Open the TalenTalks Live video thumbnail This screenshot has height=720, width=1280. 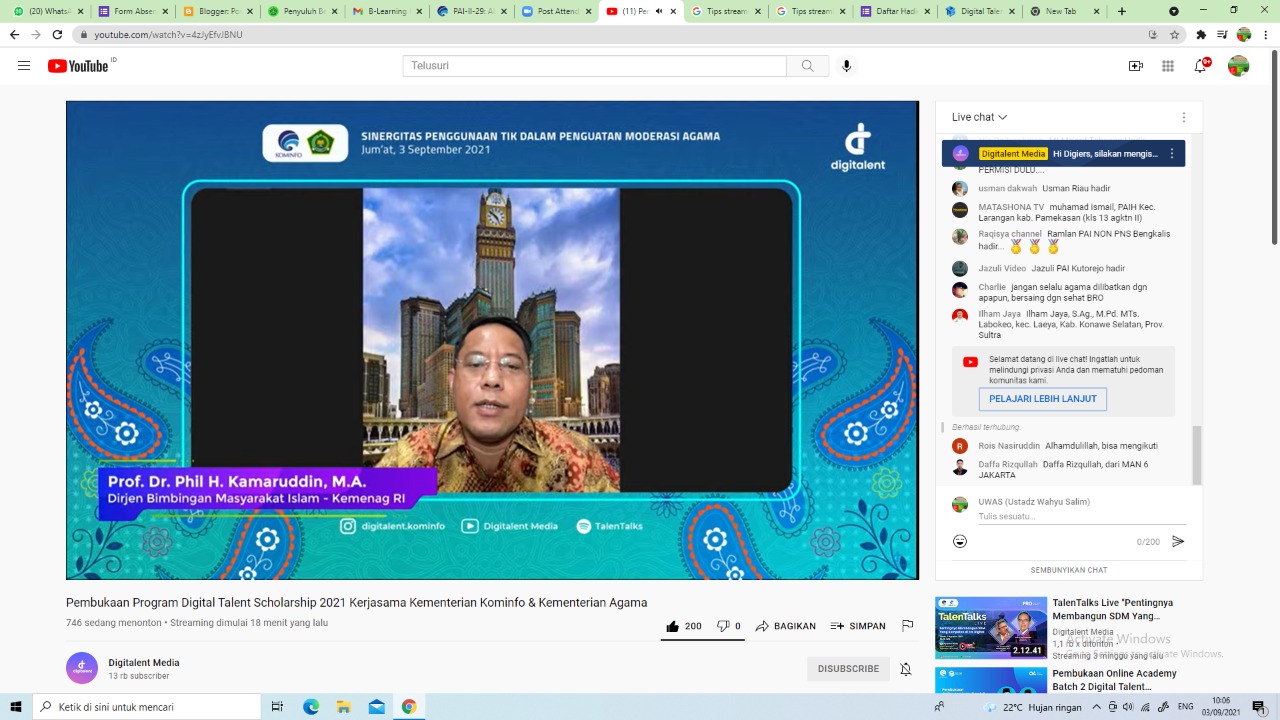click(x=991, y=627)
